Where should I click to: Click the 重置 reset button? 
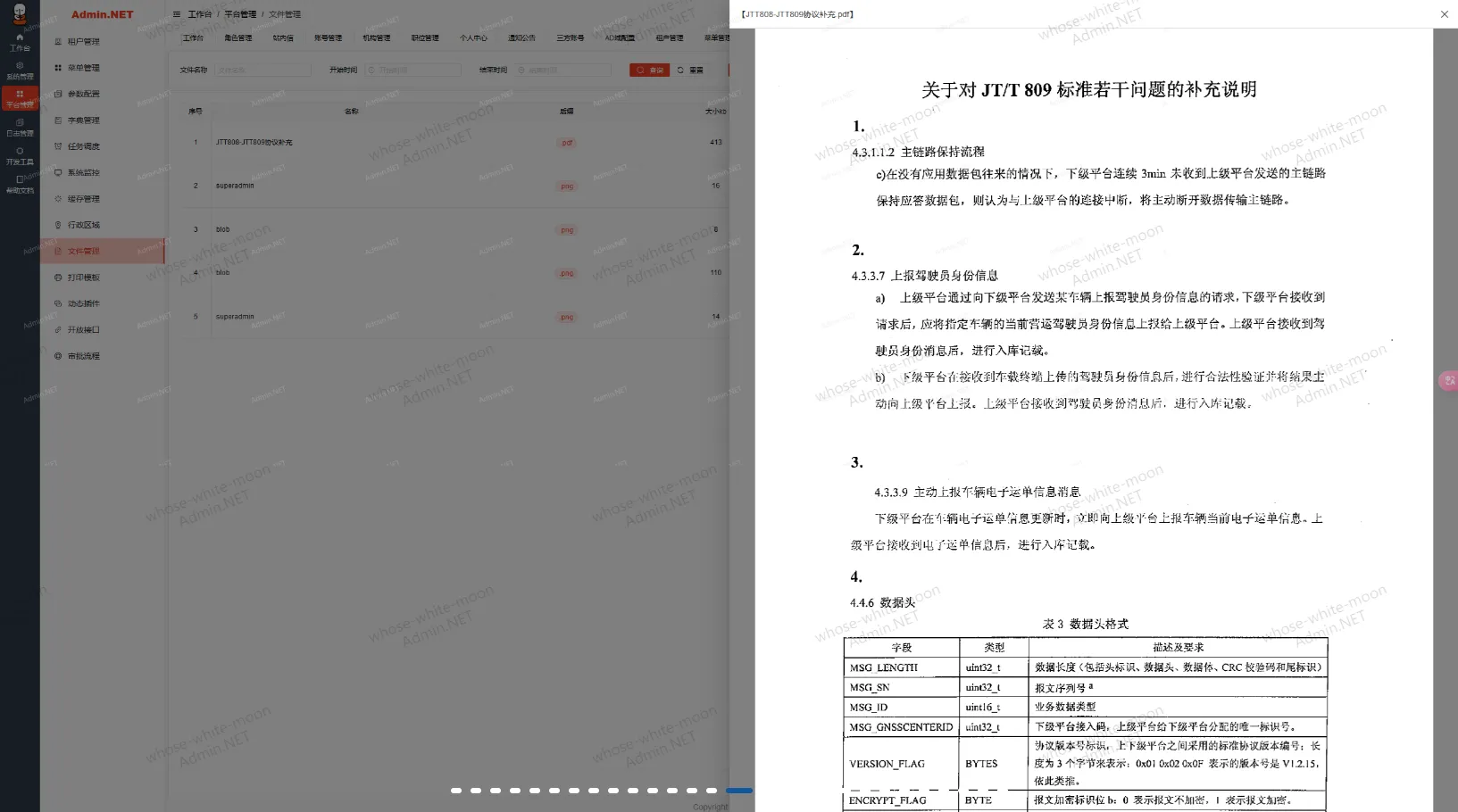690,70
